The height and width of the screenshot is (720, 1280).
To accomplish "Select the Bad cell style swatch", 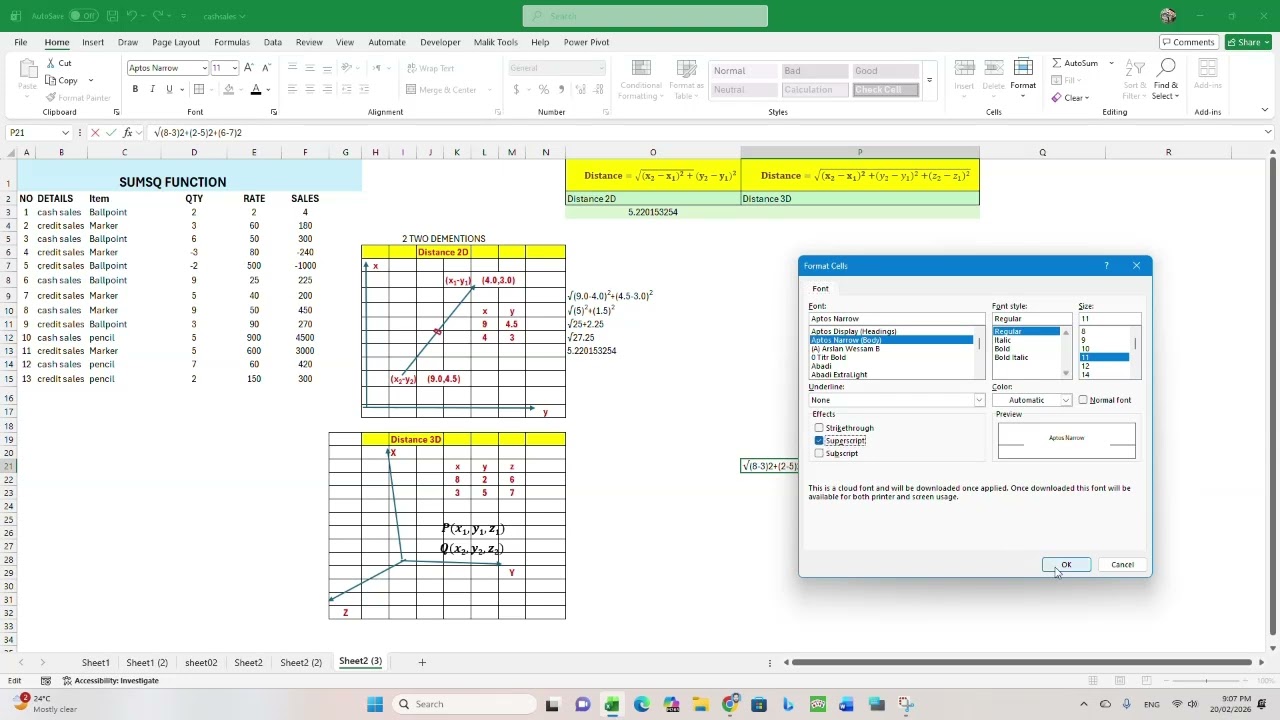I will coord(815,71).
